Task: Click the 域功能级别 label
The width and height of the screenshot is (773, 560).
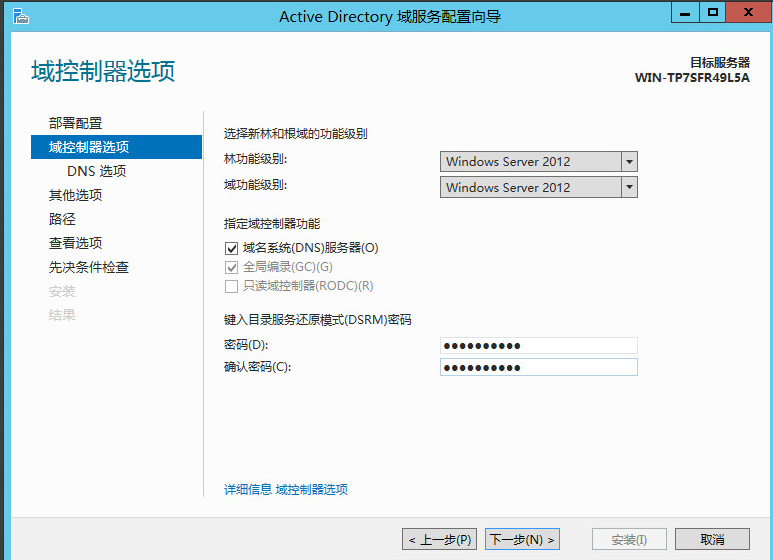Action: (255, 185)
